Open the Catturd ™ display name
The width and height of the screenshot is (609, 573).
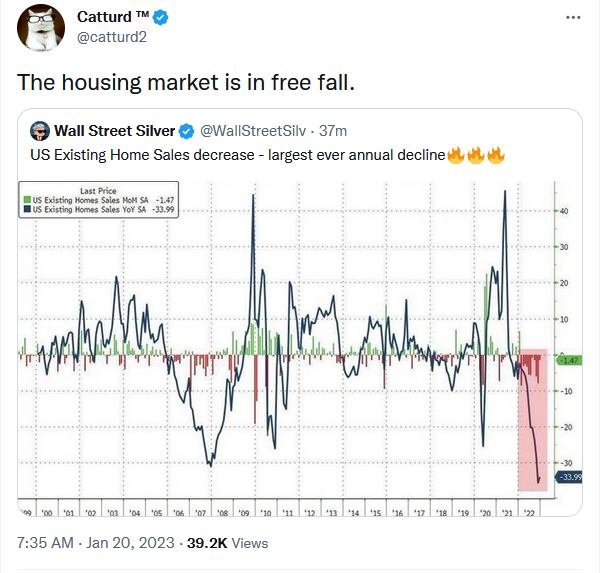[x=113, y=17]
